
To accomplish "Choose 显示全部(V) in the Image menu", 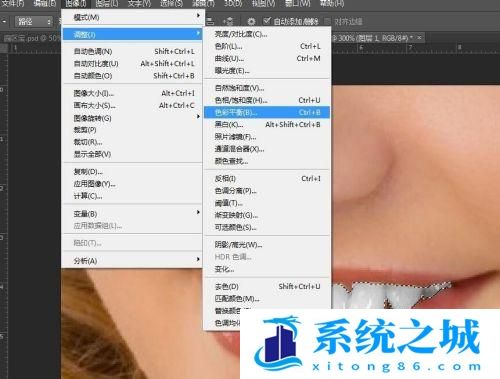I will [132, 154].
